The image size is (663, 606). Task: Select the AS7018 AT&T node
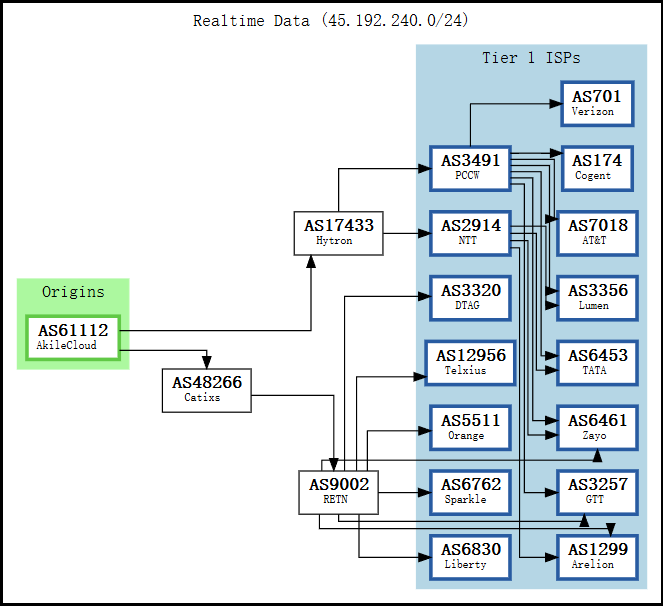[596, 233]
